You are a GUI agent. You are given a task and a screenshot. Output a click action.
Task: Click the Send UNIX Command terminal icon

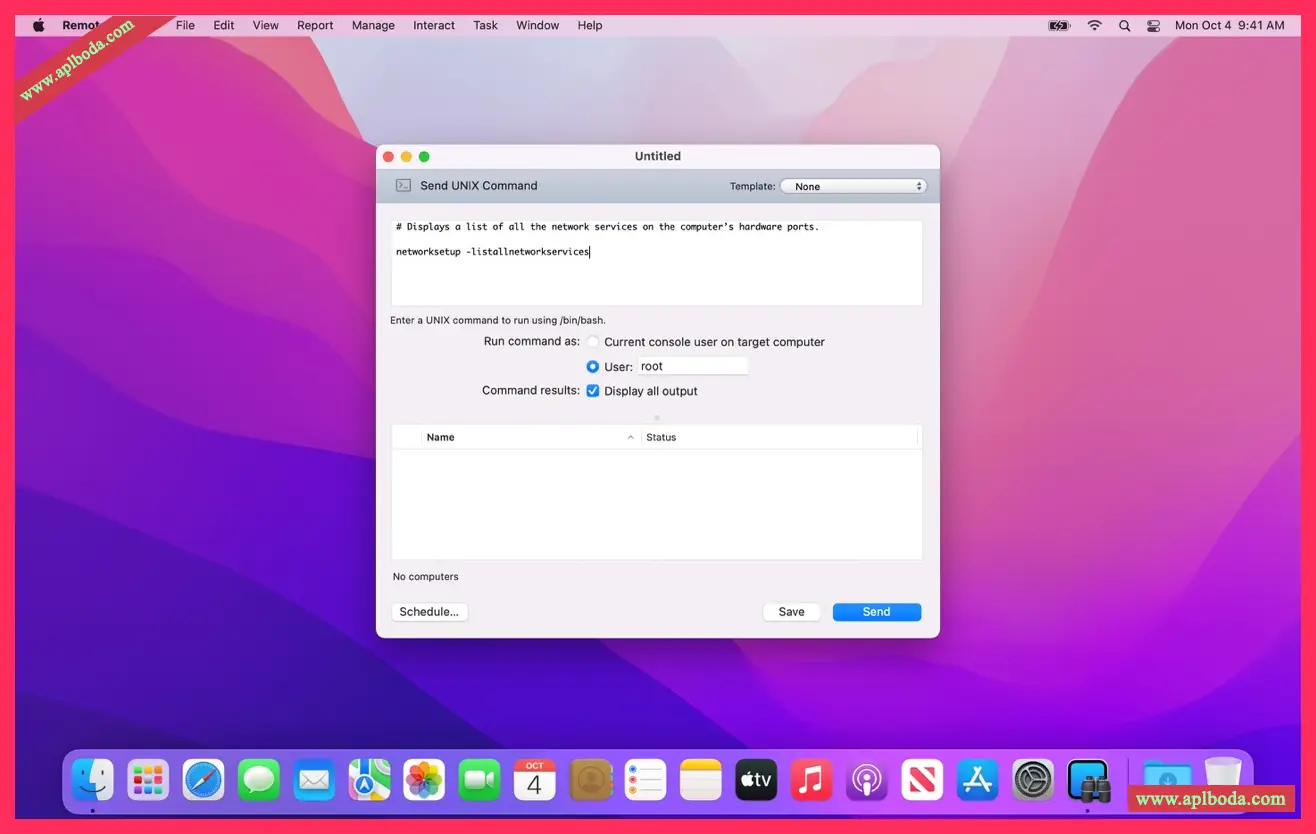403,185
